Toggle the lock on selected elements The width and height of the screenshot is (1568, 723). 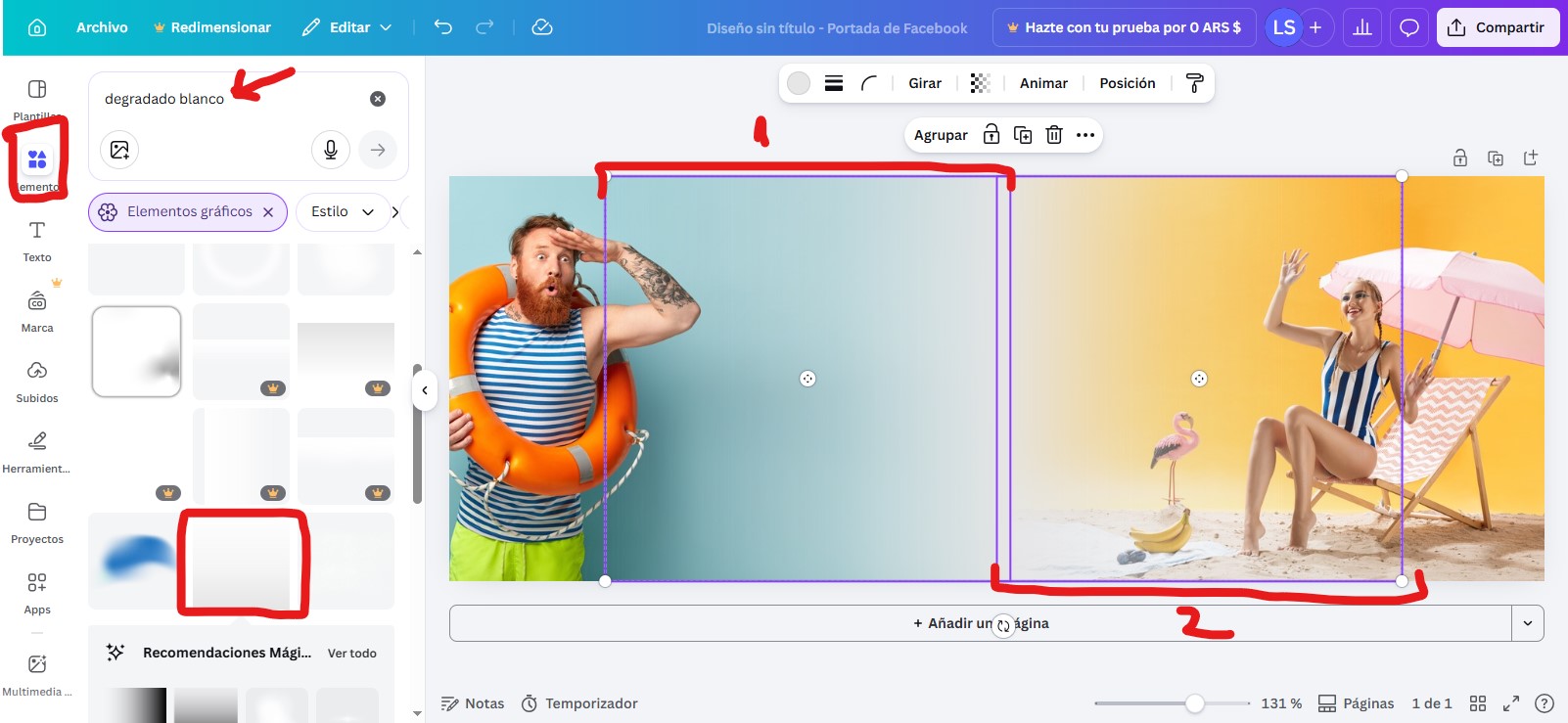[992, 135]
